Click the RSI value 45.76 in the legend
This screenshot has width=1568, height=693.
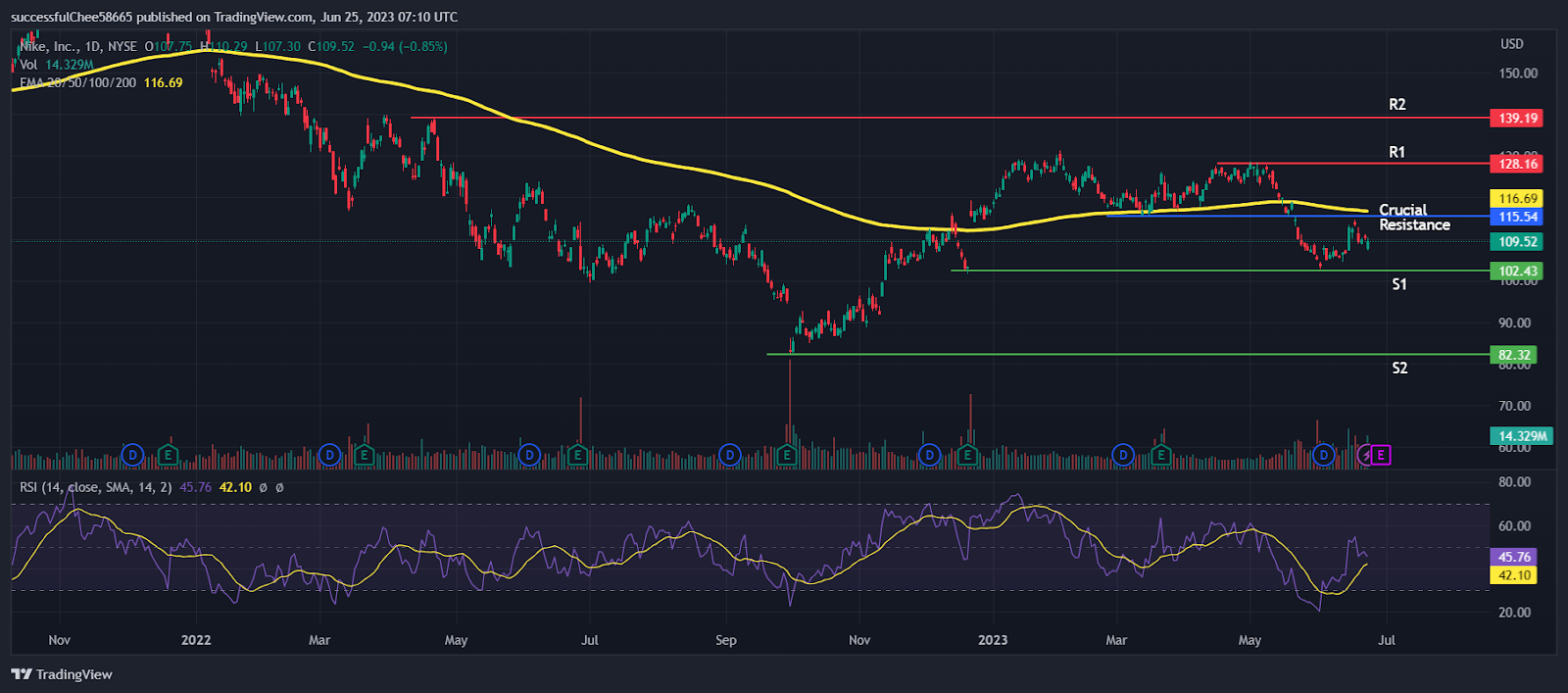coord(196,487)
